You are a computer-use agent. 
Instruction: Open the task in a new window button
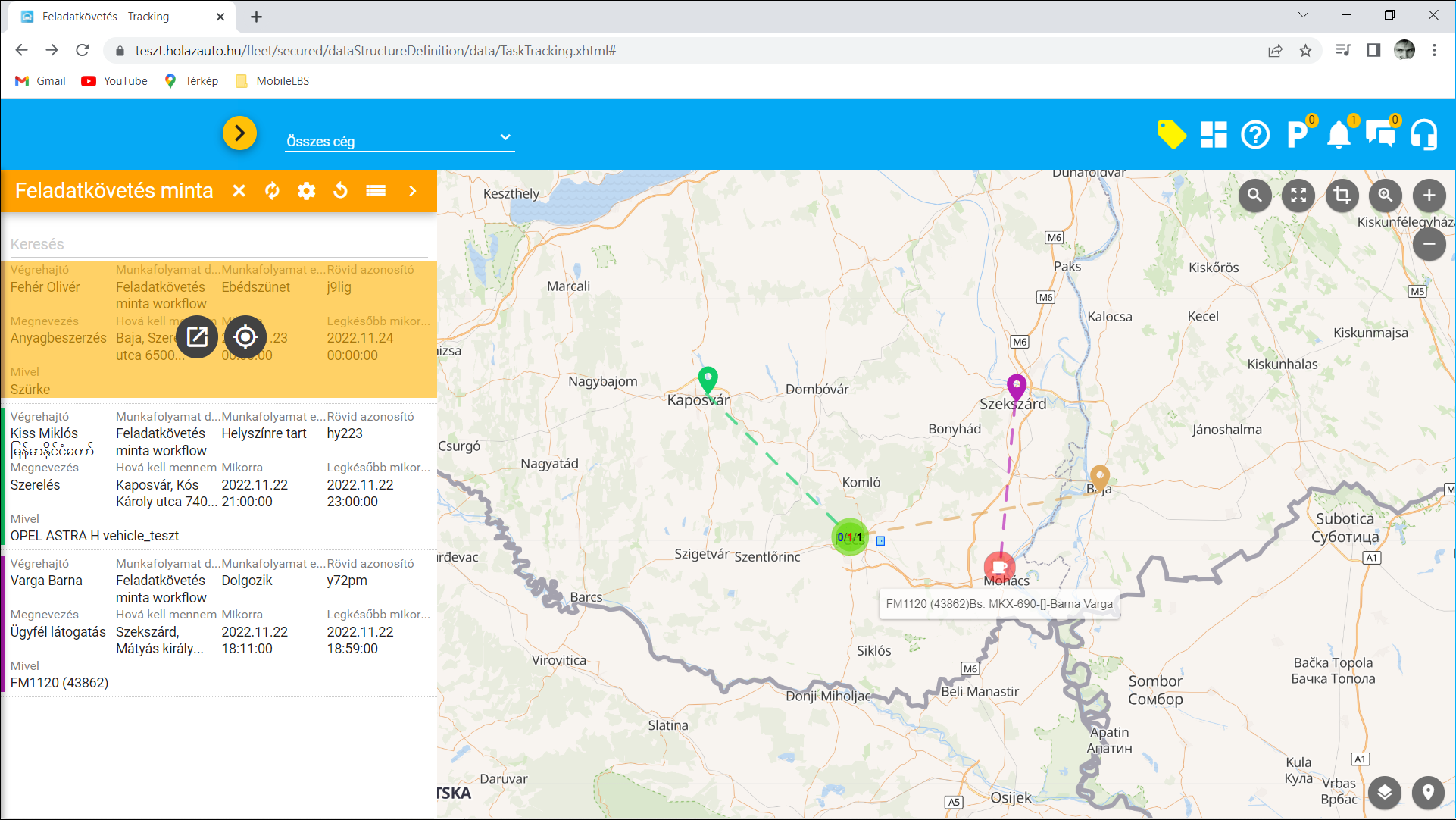(197, 336)
